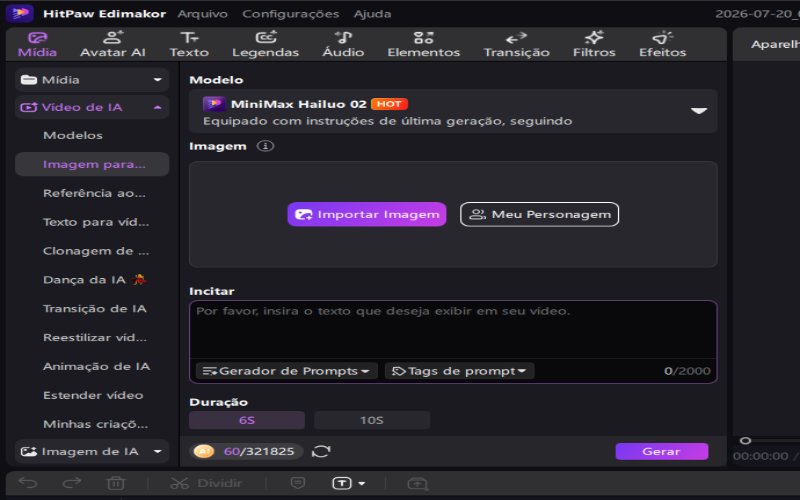Click the MiniMax model logo icon
Viewport: 800px width, 500px height.
click(214, 104)
